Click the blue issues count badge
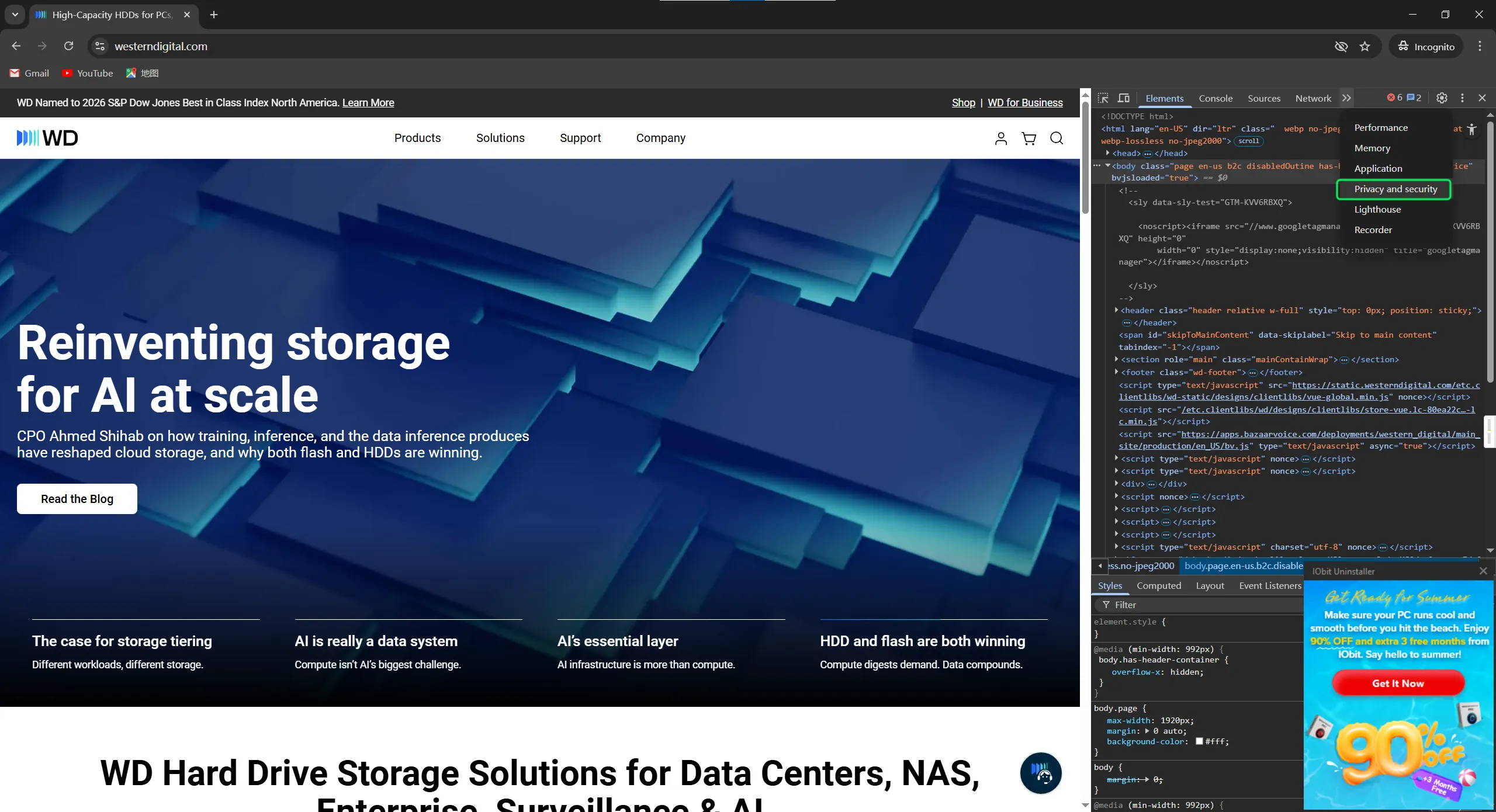 (x=1414, y=98)
